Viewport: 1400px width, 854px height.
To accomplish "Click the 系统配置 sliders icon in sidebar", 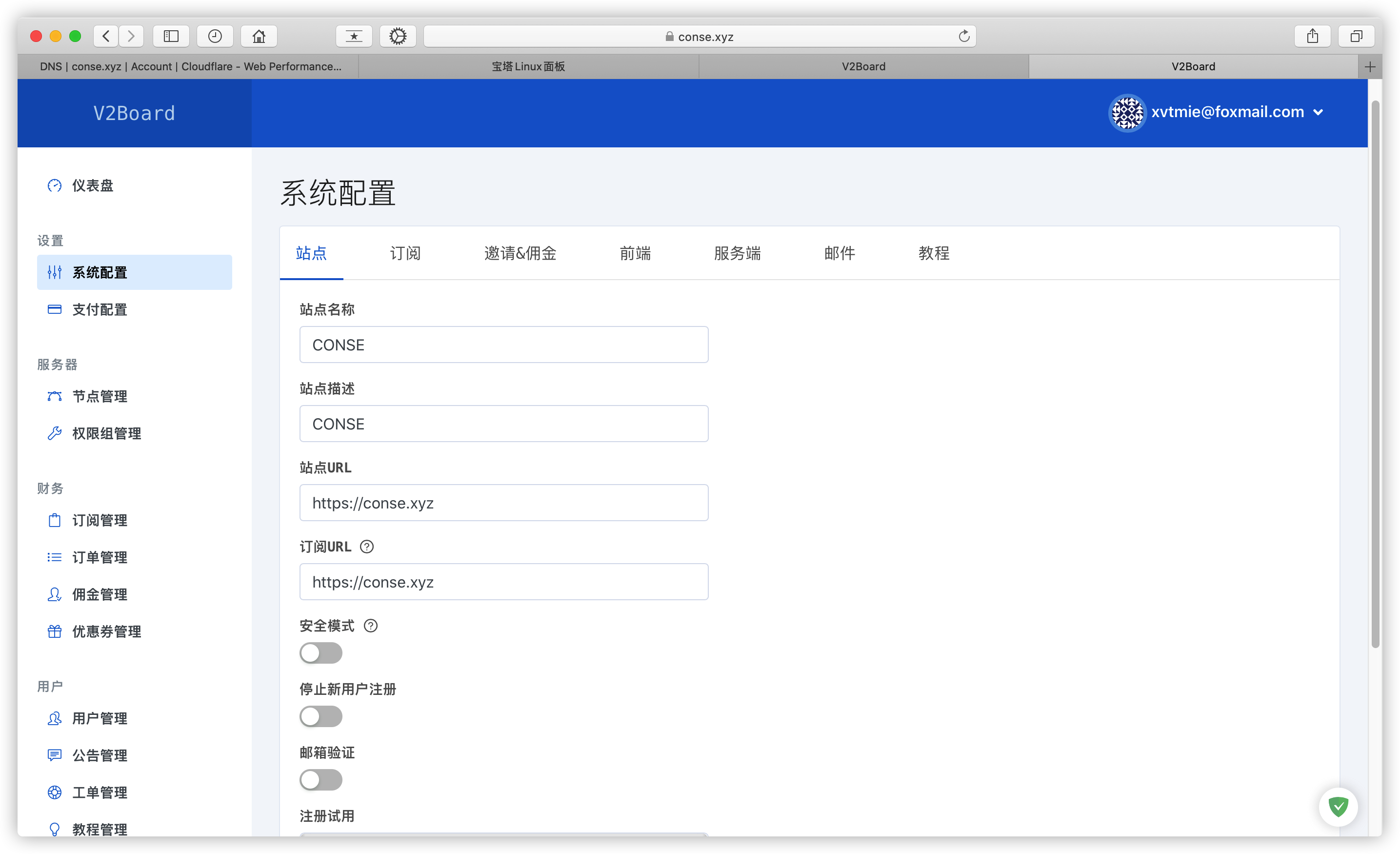I will pyautogui.click(x=55, y=272).
